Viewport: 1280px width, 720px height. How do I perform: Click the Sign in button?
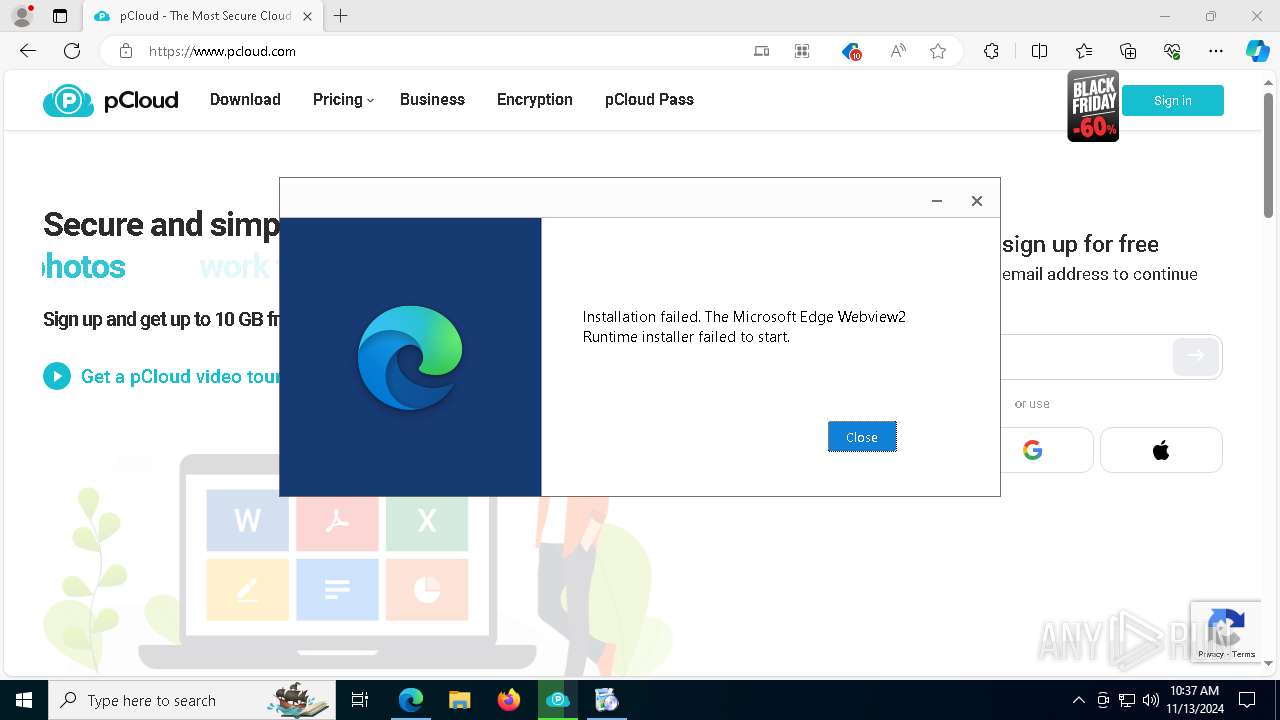[1173, 100]
